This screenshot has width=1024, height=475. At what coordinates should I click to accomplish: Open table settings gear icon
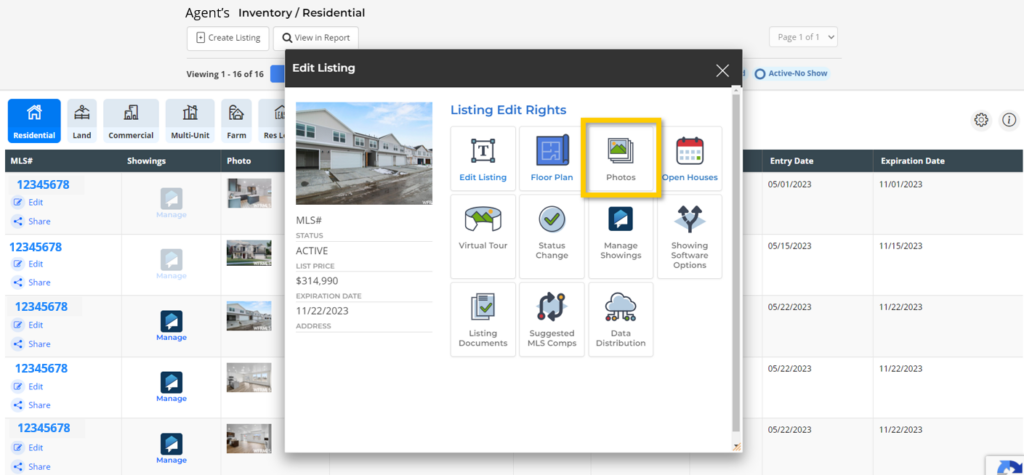(981, 120)
